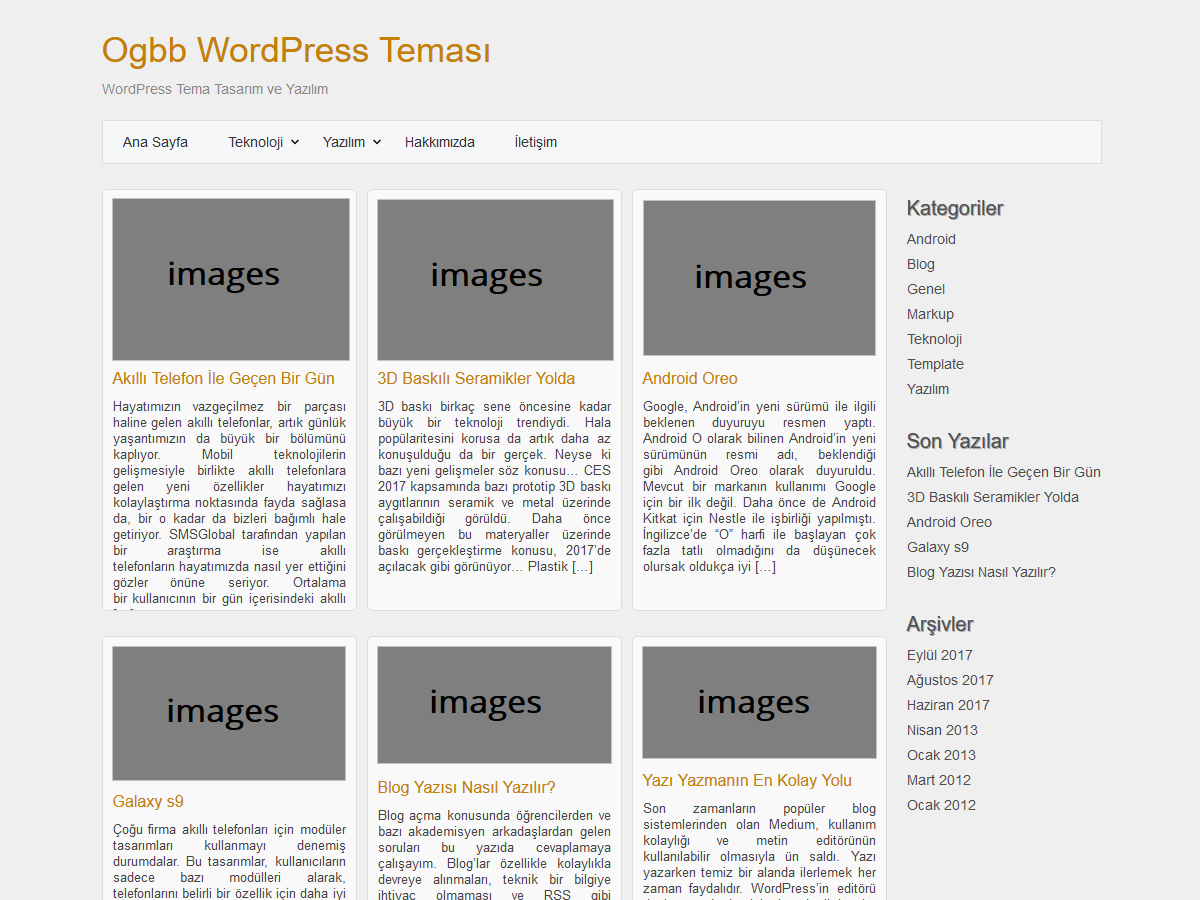Open the Blog Yazısı Nasıl Yazılır? post title
Screen dimensions: 1200x900
coord(466,787)
